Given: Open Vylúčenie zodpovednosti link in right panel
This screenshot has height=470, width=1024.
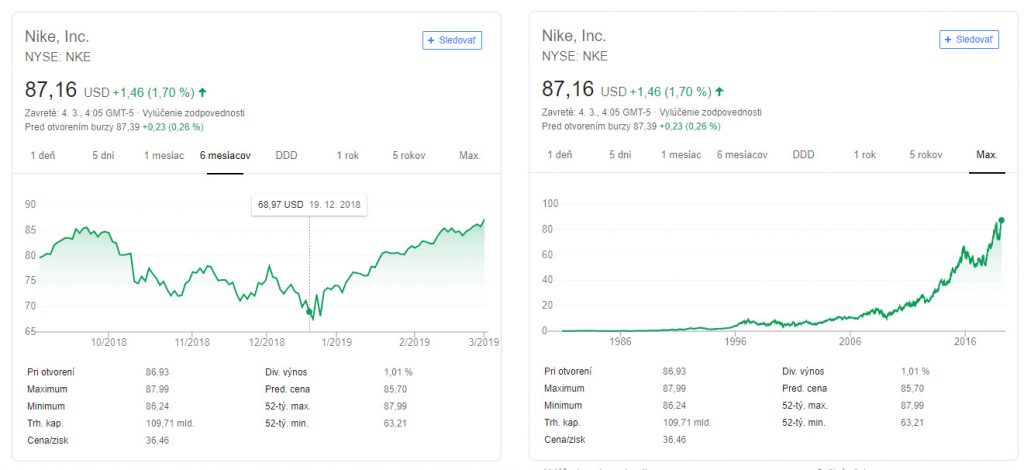Looking at the screenshot, I should point(711,113).
